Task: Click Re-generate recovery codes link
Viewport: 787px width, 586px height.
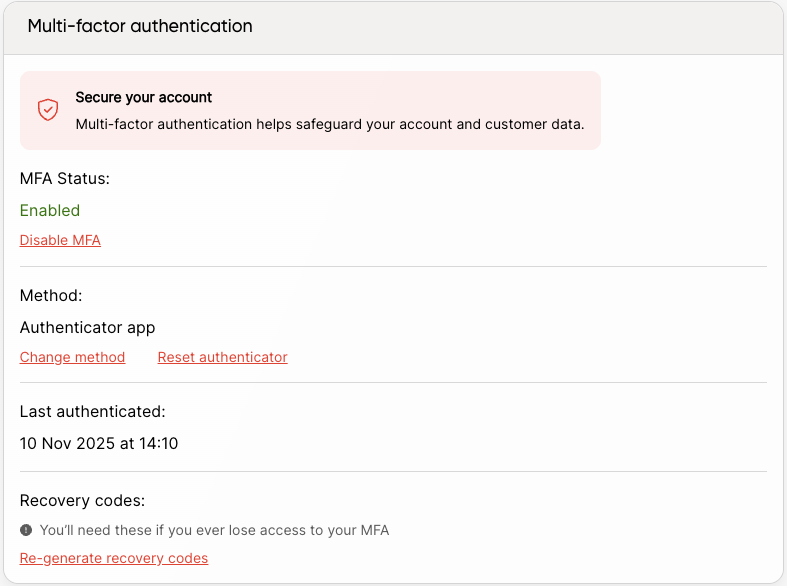Action: [x=114, y=558]
